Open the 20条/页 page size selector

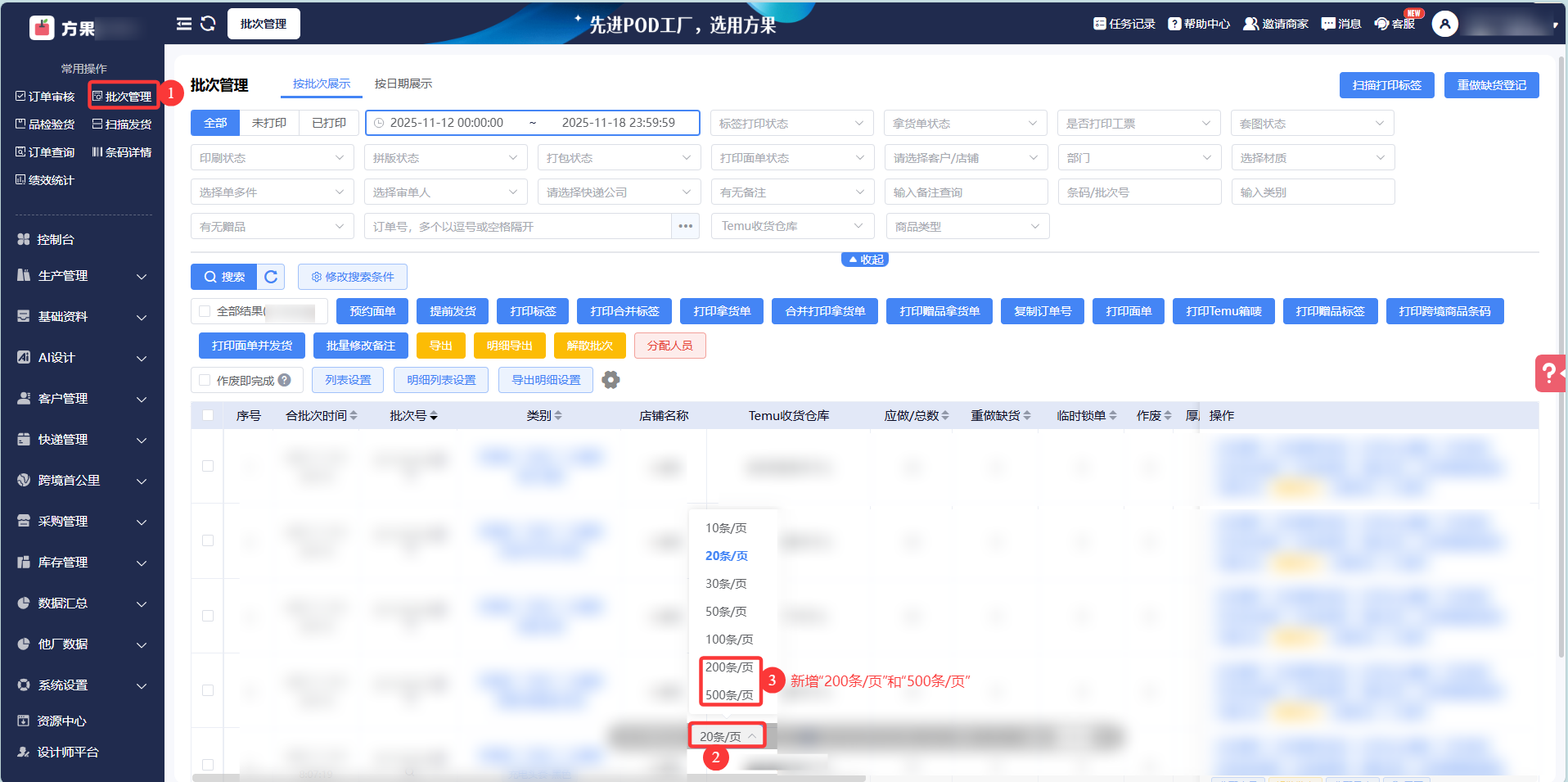727,736
